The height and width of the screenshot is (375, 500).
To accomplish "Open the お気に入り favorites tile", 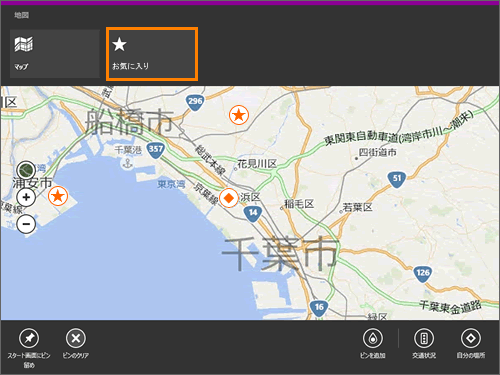I will (x=152, y=54).
